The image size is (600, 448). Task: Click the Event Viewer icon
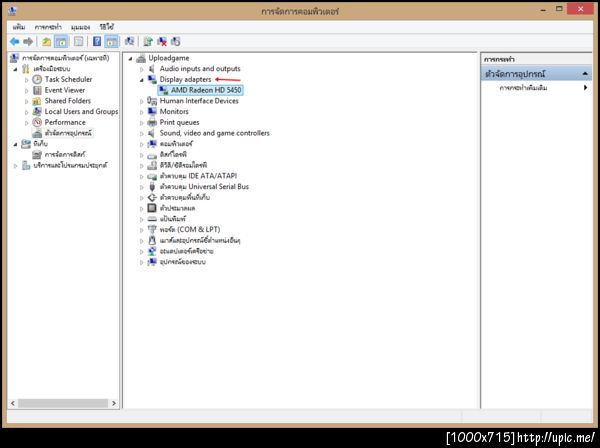pos(37,90)
